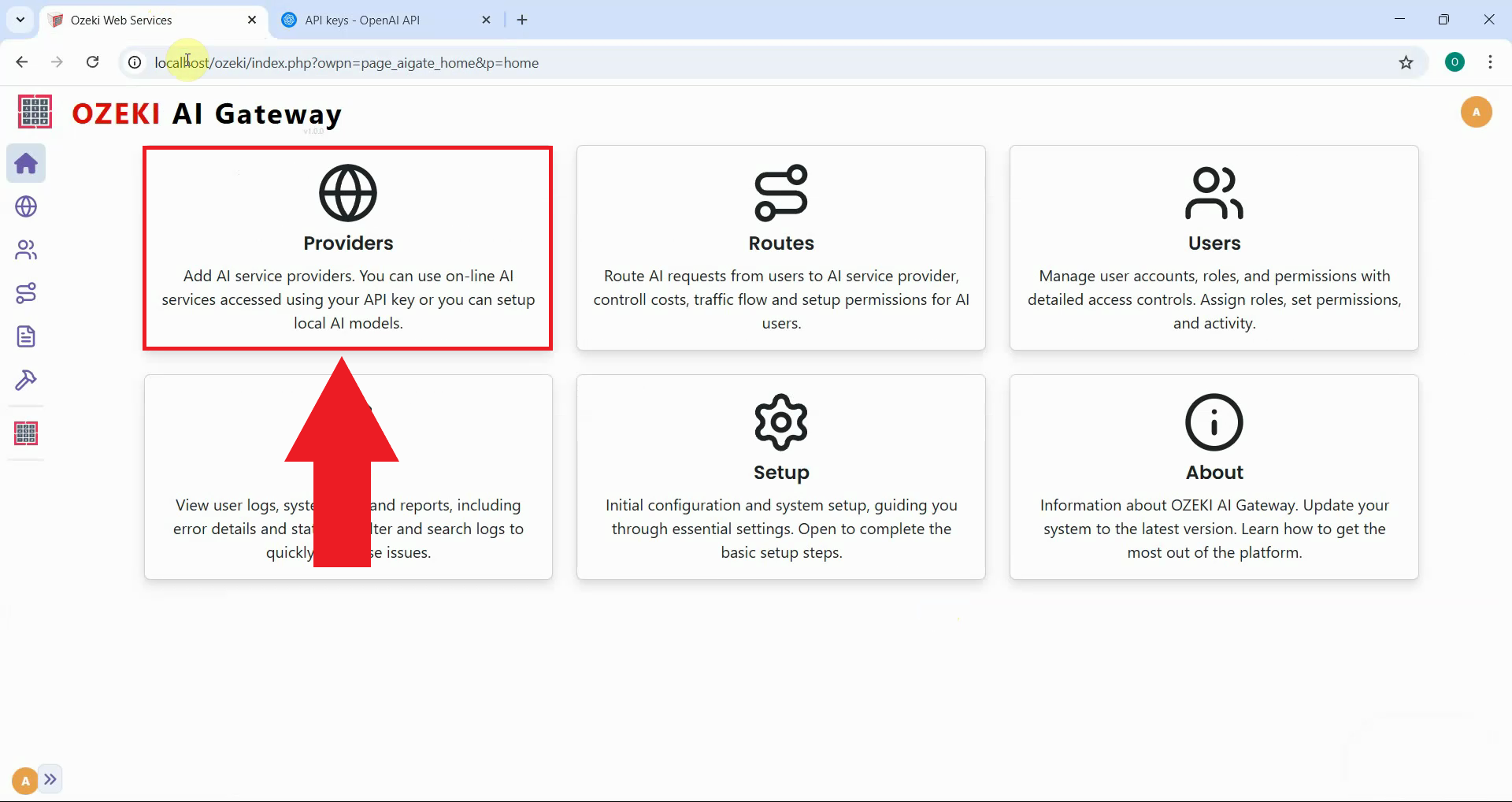
Task: Open Setup via the hammer sidebar icon
Action: click(26, 381)
